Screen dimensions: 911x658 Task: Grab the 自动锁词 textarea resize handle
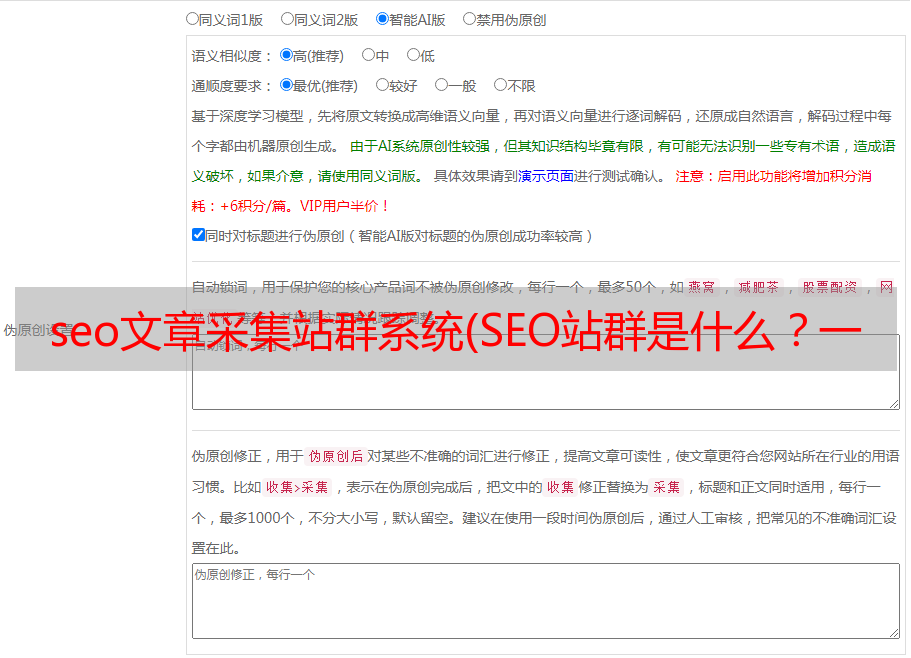click(x=894, y=404)
